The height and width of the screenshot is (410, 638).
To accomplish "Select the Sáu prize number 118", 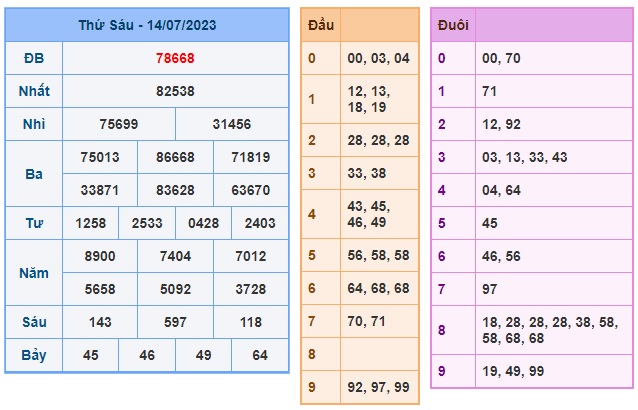I will [251, 322].
